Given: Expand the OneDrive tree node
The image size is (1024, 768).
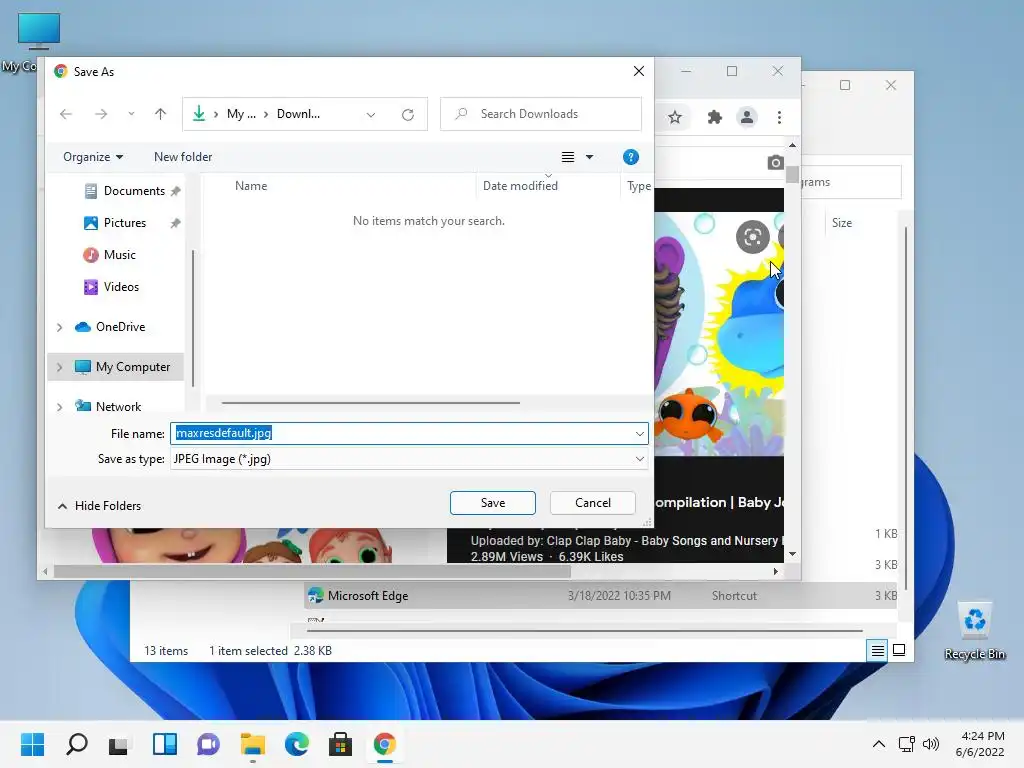Looking at the screenshot, I should pyautogui.click(x=59, y=327).
